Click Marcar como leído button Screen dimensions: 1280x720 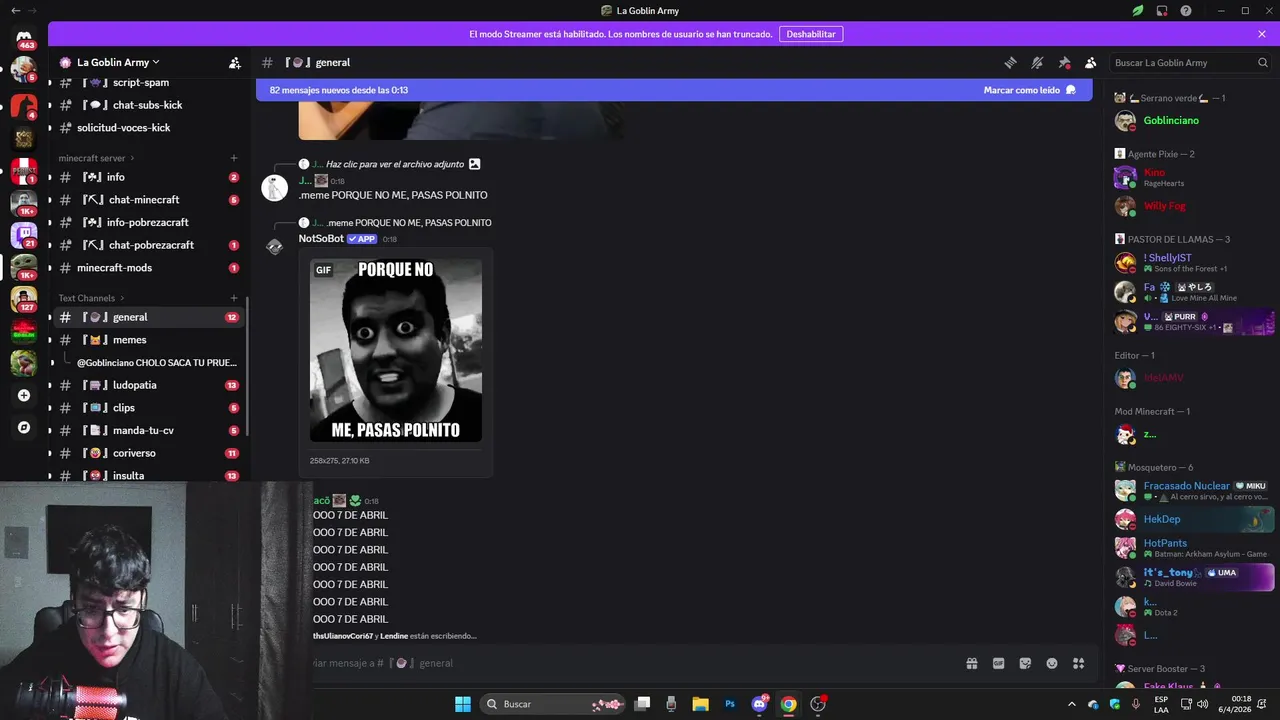(x=1029, y=90)
